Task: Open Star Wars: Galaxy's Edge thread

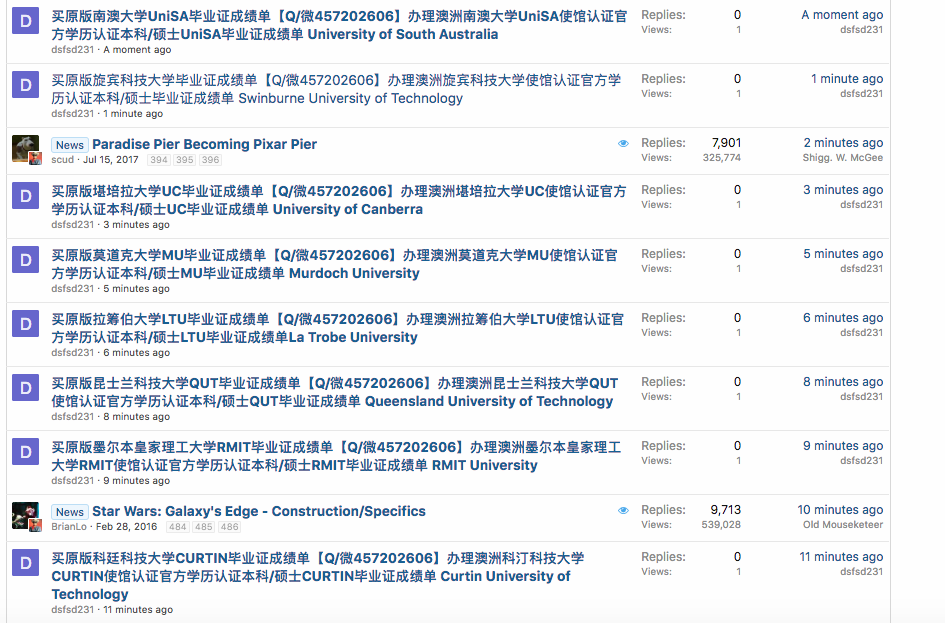Action: pyautogui.click(x=259, y=511)
